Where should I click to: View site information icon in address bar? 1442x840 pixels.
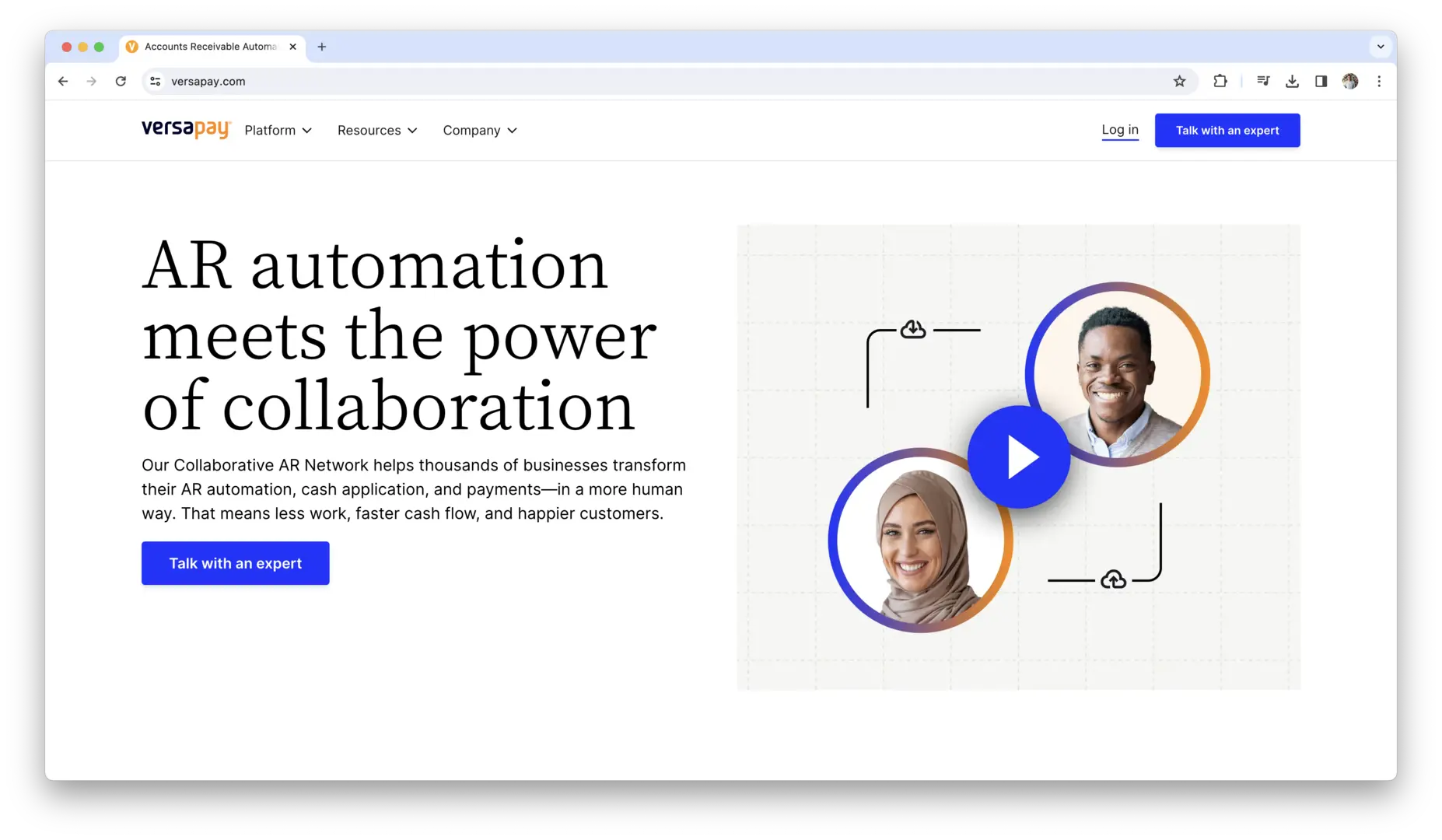click(156, 81)
